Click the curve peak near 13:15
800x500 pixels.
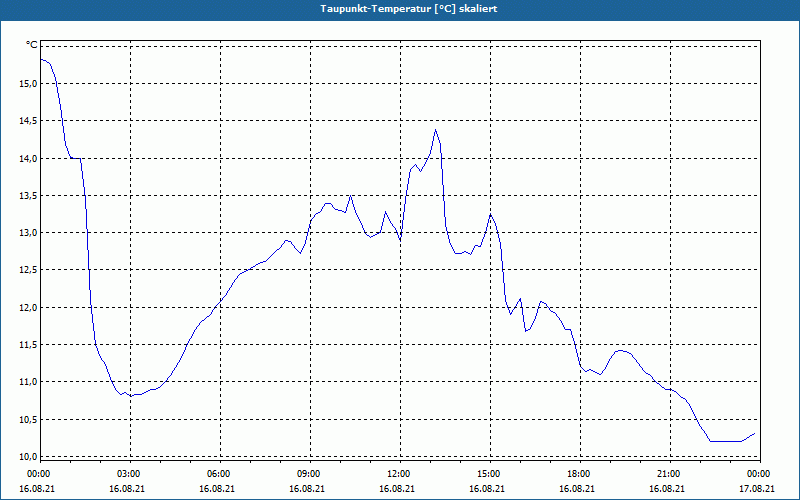[435, 130]
